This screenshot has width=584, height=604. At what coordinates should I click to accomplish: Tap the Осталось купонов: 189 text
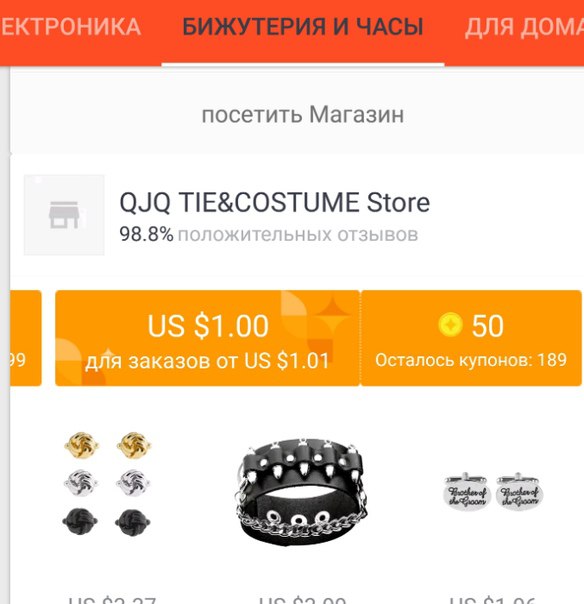(471, 360)
